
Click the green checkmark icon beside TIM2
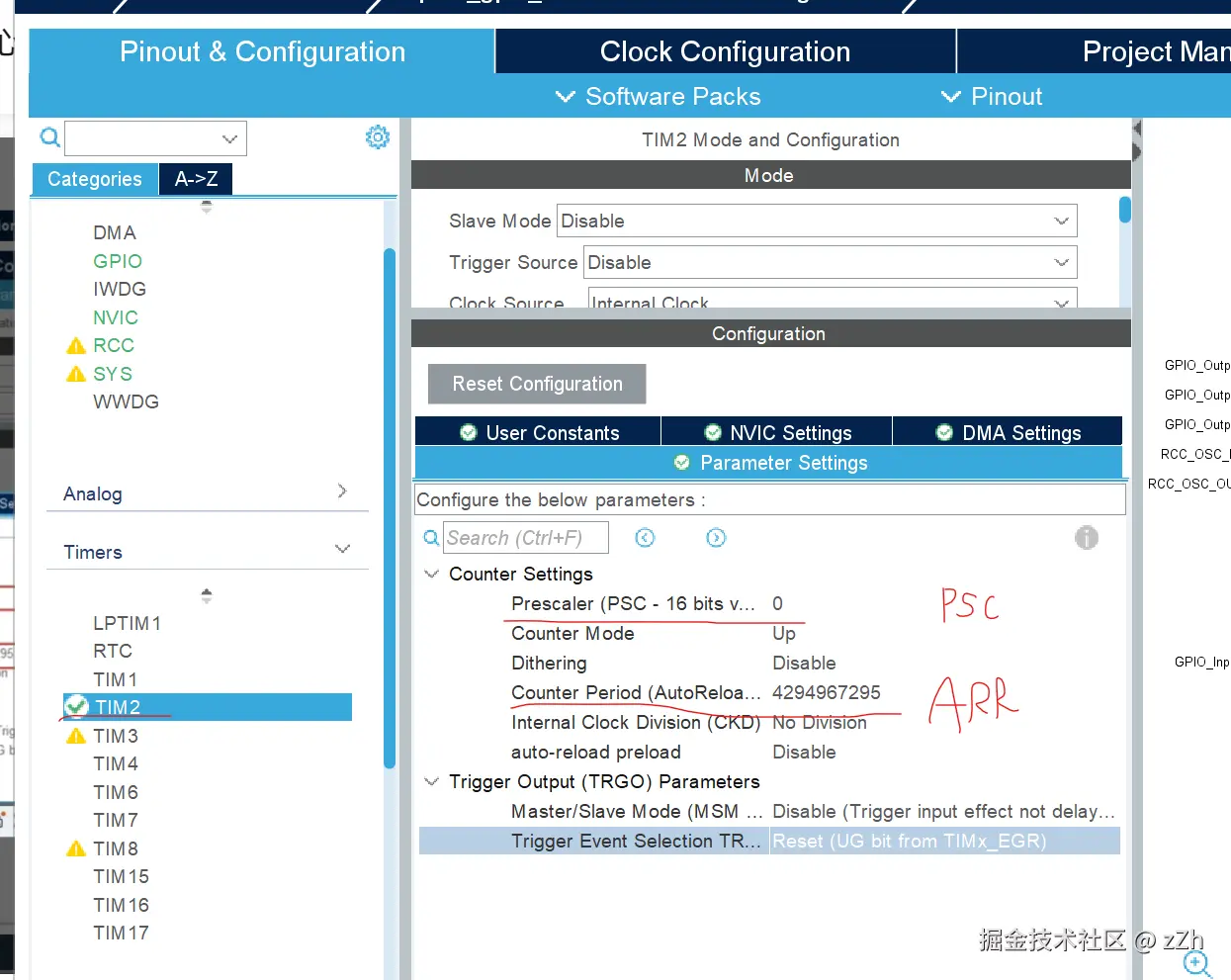click(x=76, y=707)
